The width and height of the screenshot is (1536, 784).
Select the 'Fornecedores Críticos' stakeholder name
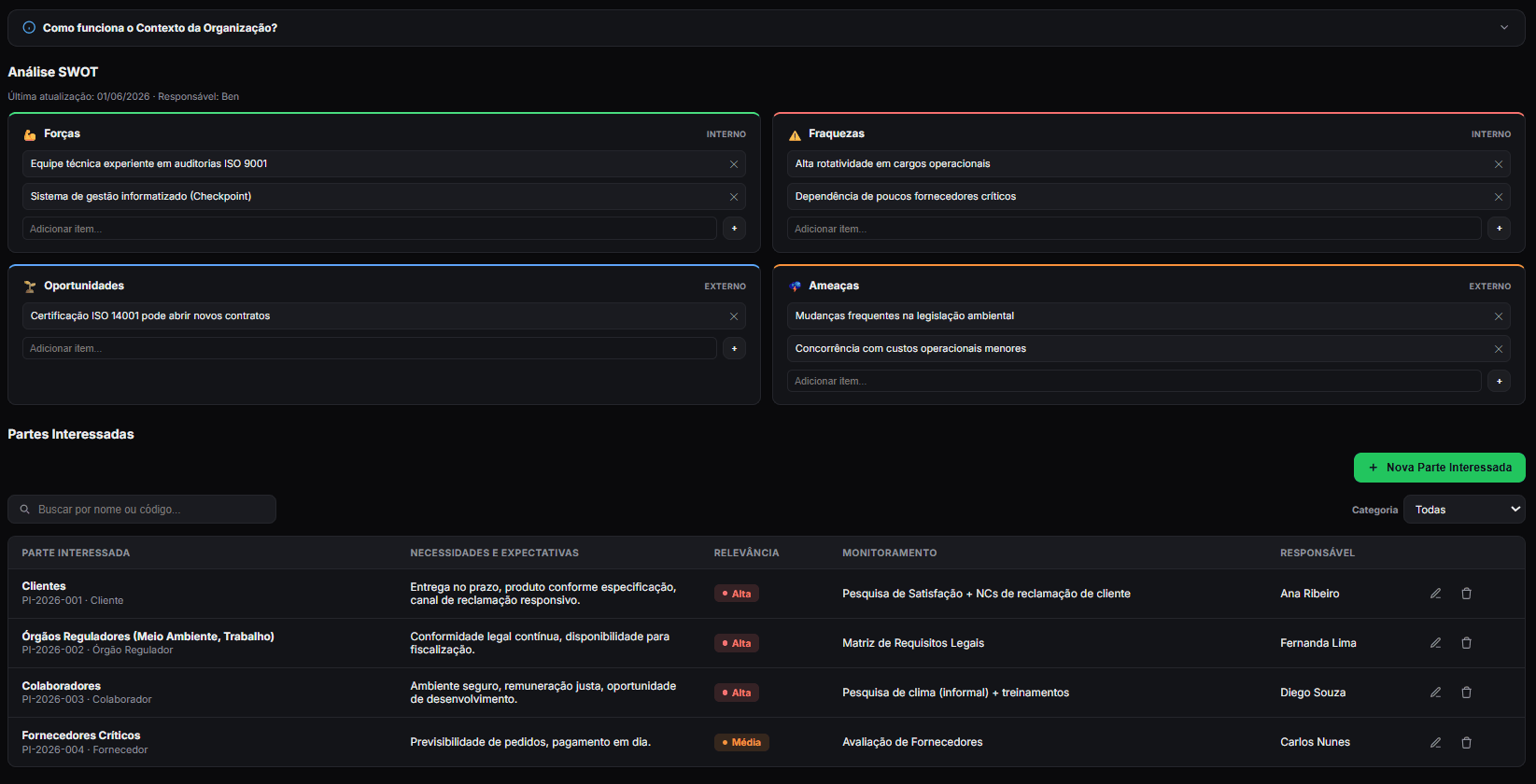pos(81,735)
